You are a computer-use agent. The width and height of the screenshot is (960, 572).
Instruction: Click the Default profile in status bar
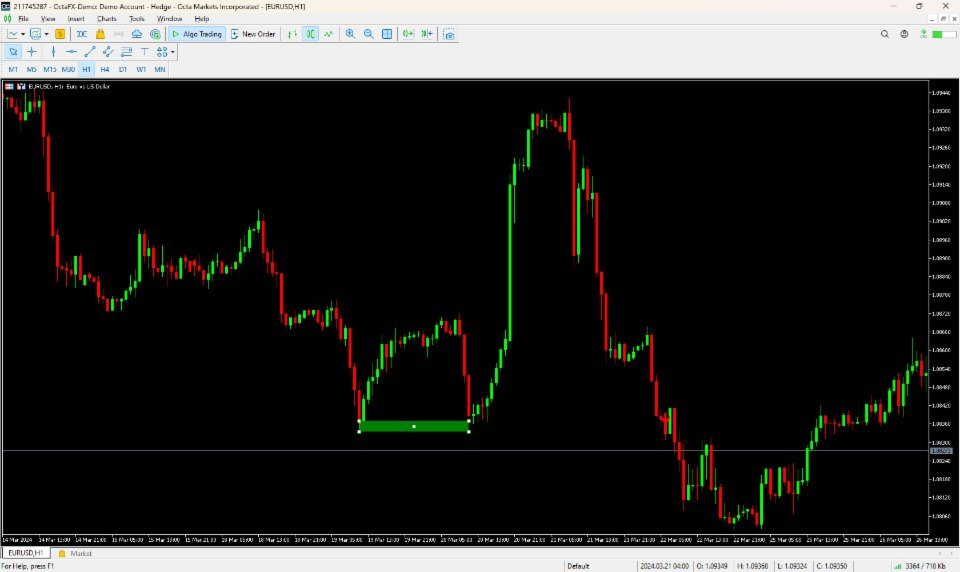click(578, 566)
